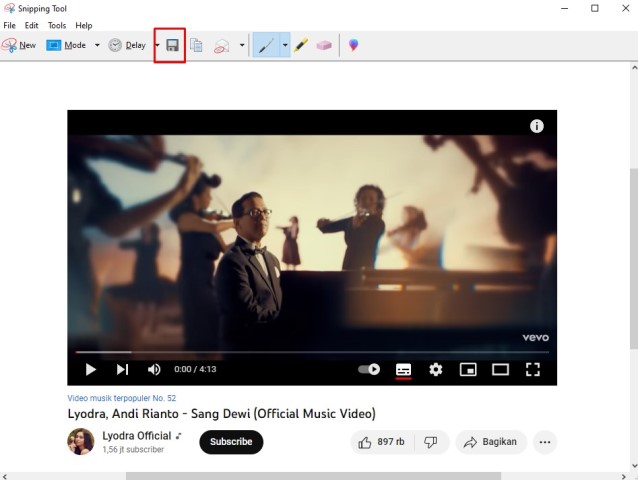Click the Subscribe button
This screenshot has height=480, width=638.
[x=231, y=442]
